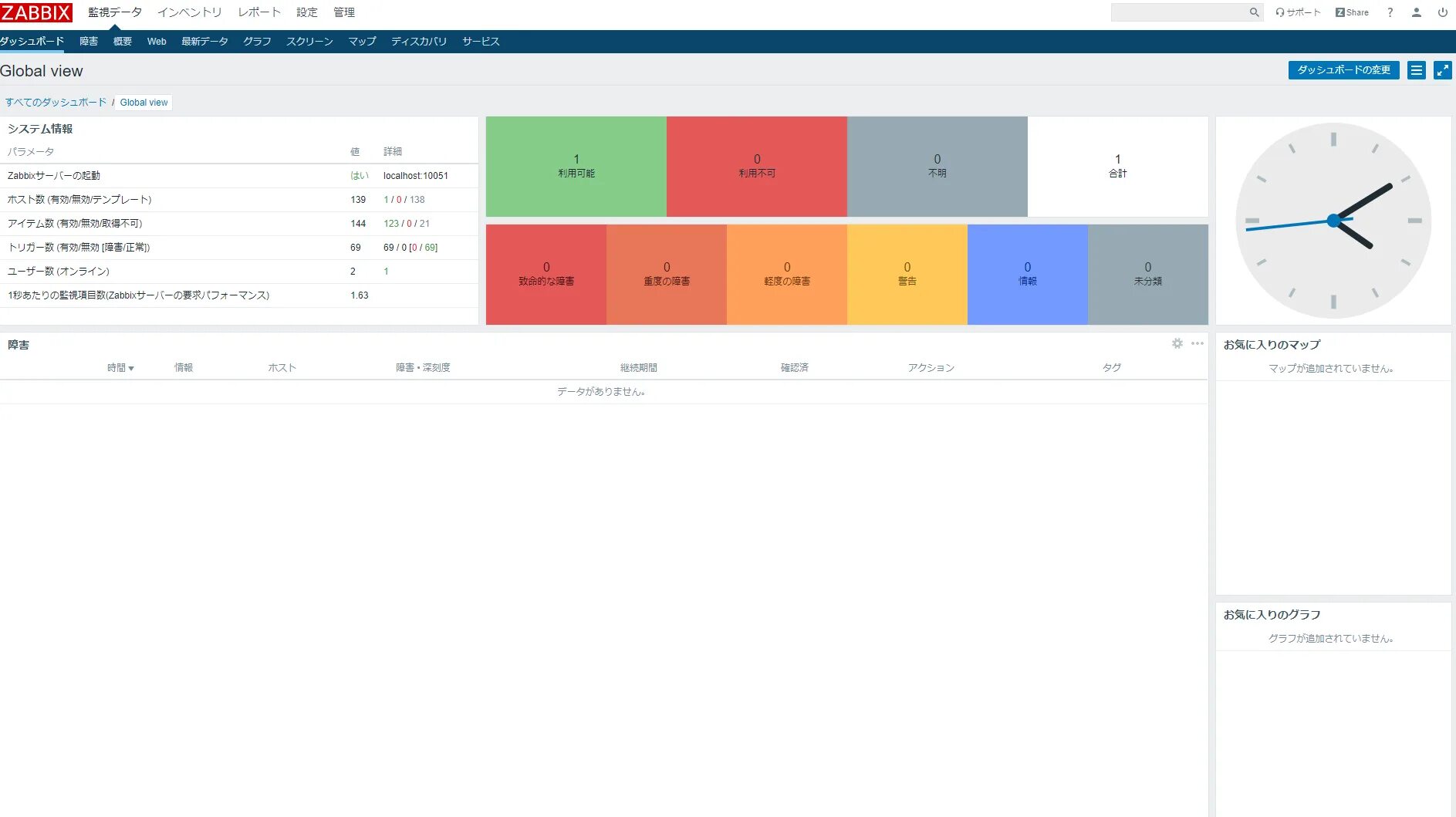
Task: Click the search magnifier icon
Action: 1254,12
